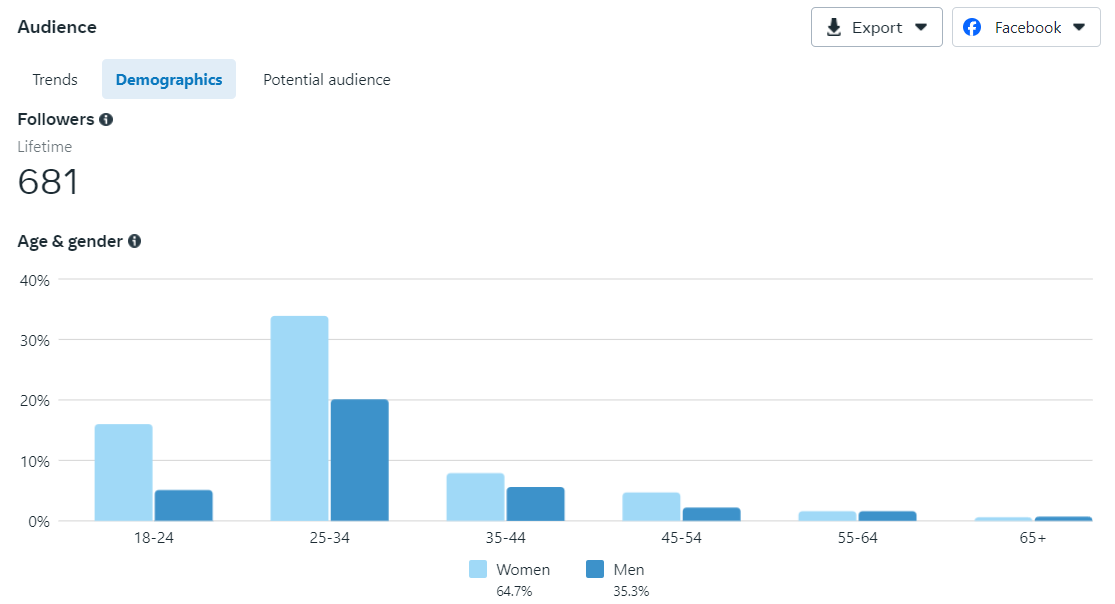Image resolution: width=1115 pixels, height=604 pixels.
Task: Click the Facebook logo icon
Action: (972, 28)
